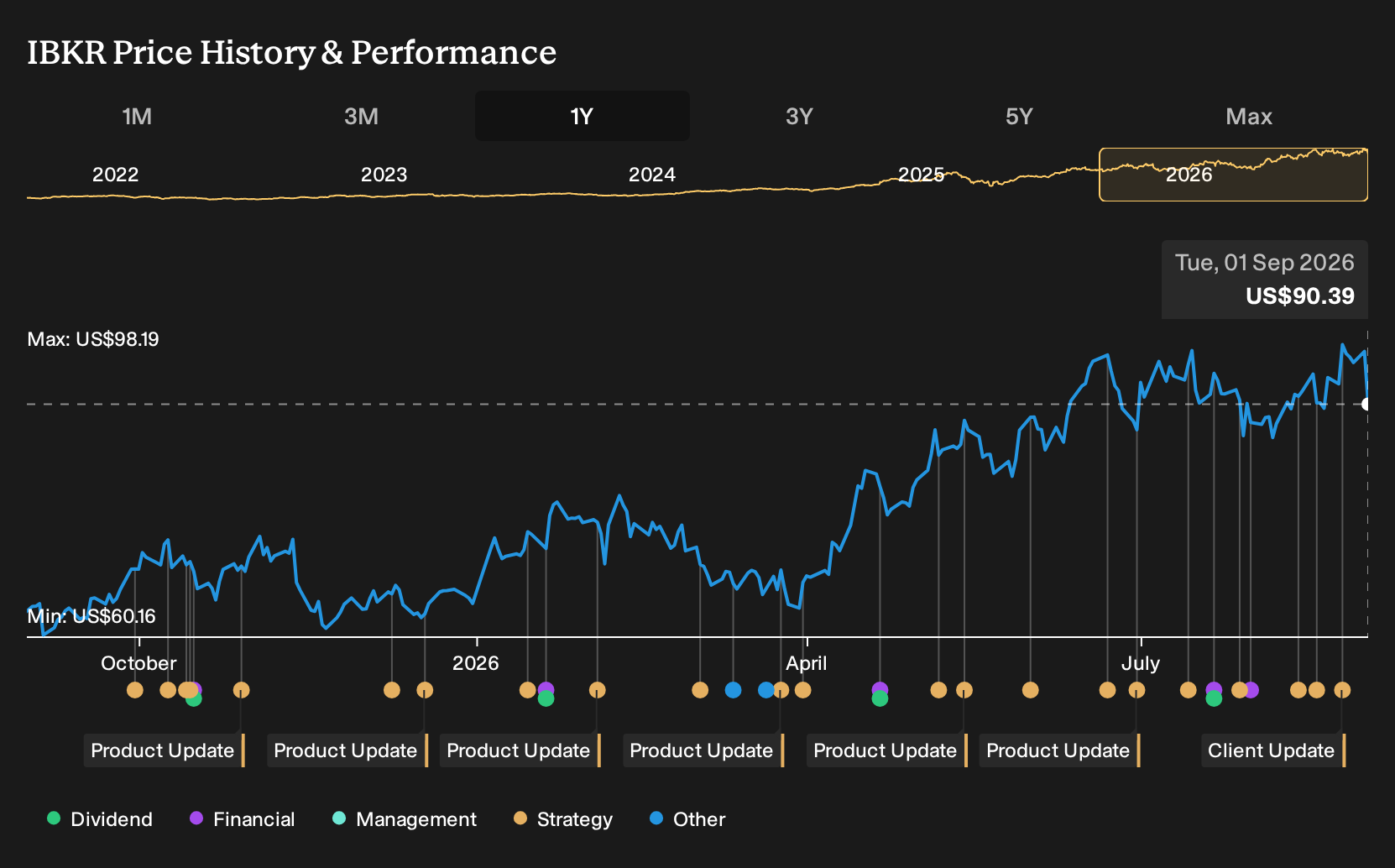The width and height of the screenshot is (1395, 868).
Task: Click the last purple Financial marker on timeline
Action: tap(1251, 690)
